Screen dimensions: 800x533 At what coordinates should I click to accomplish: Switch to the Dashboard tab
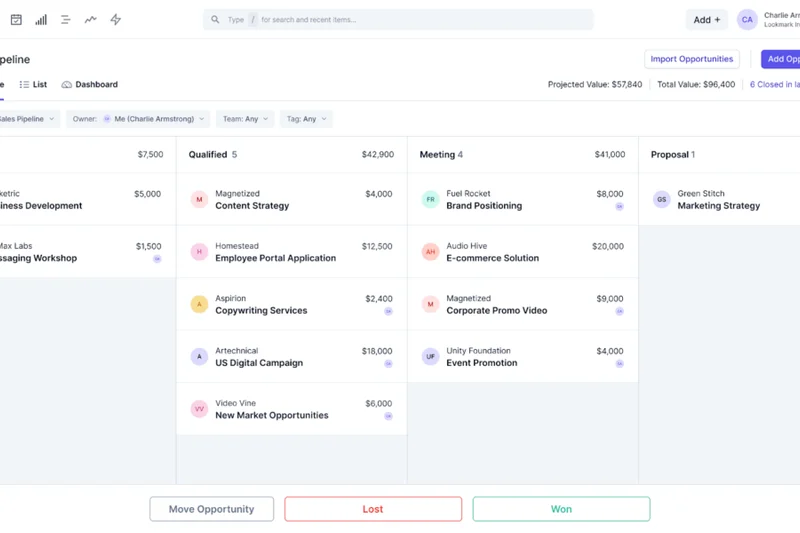pos(89,85)
